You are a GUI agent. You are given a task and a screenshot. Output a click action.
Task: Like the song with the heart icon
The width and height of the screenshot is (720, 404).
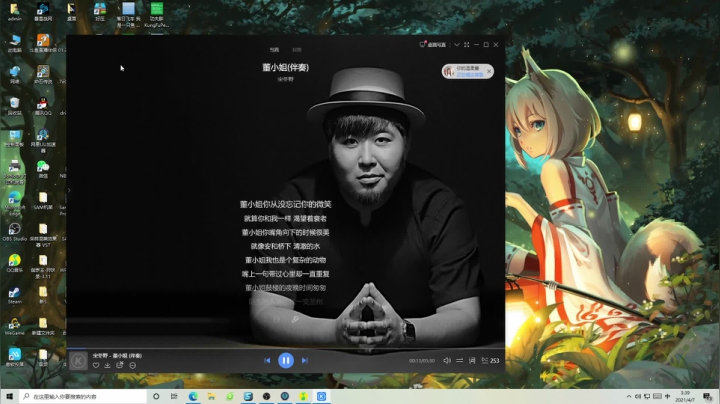96,365
